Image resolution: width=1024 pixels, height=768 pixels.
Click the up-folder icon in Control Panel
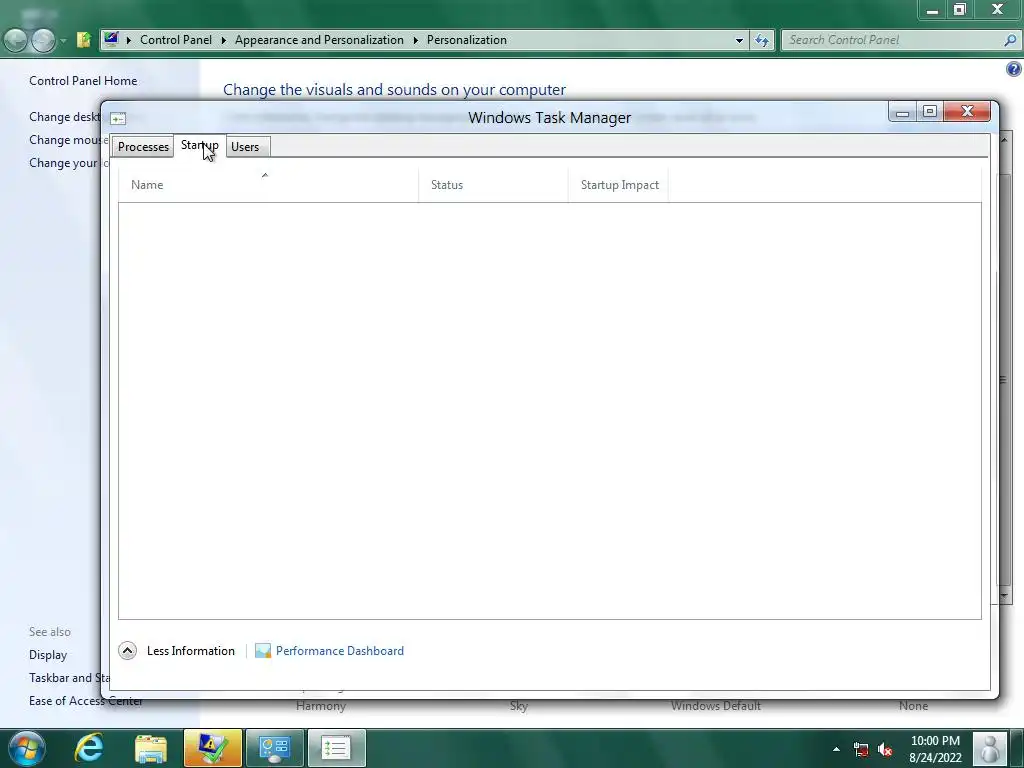(x=84, y=40)
